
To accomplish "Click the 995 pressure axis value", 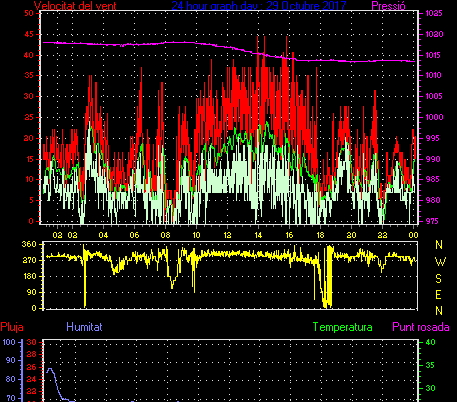I will [432, 138].
